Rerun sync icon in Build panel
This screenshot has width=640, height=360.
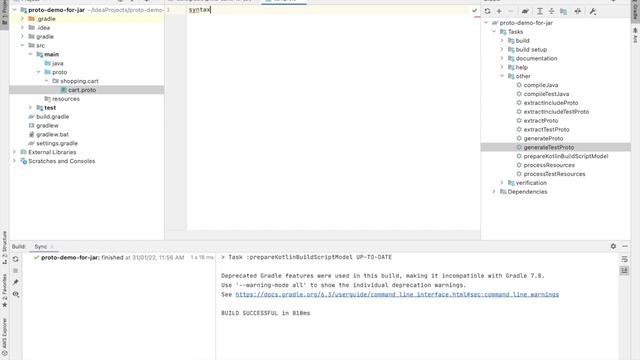(16, 259)
